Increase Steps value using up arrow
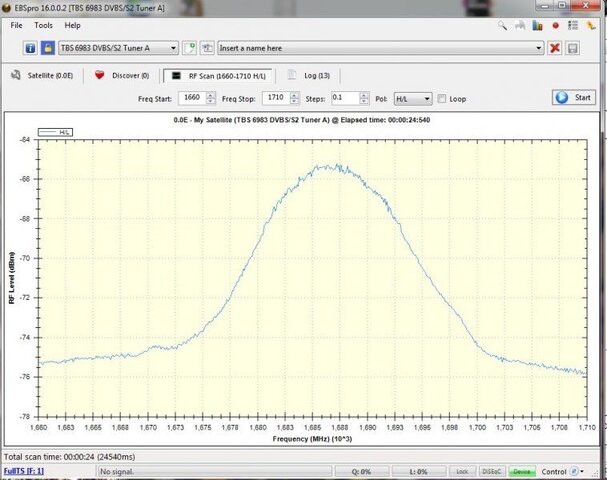 364,95
